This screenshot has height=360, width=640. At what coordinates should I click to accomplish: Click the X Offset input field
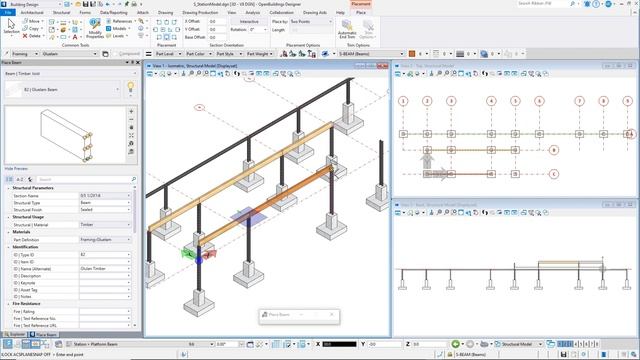pos(217,21)
